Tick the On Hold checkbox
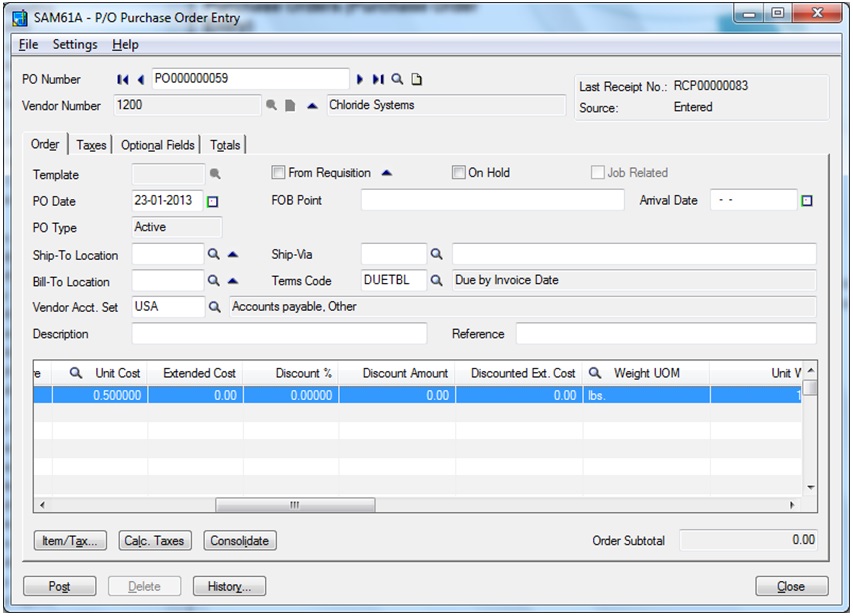Viewport: 853px width, 616px height. point(459,173)
